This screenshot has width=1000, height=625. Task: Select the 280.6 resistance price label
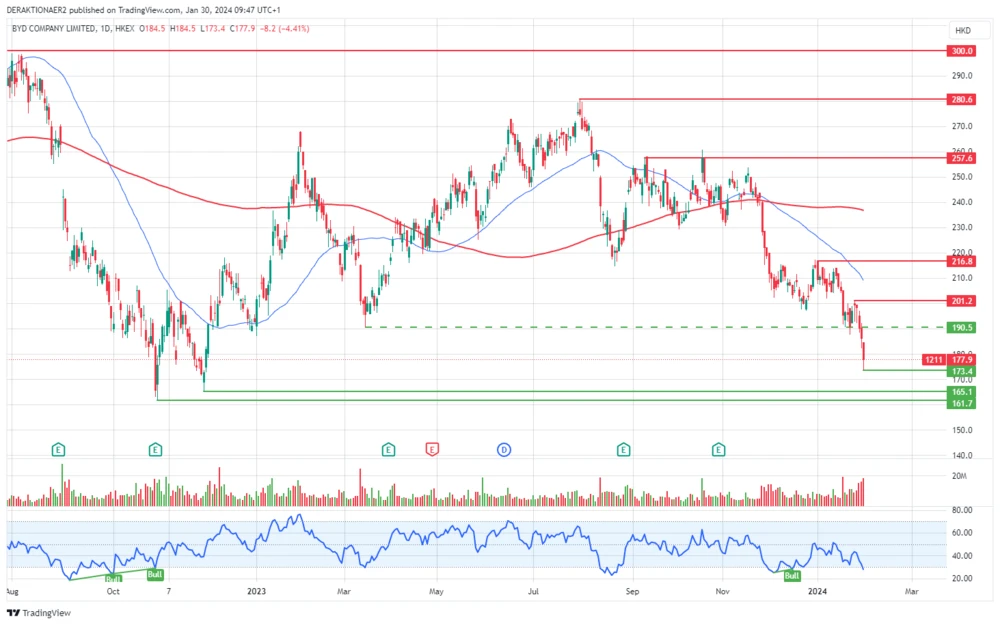962,99
